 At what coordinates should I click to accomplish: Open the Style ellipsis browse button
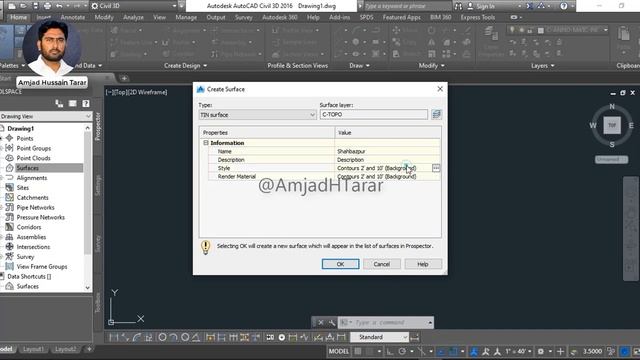(x=436, y=168)
